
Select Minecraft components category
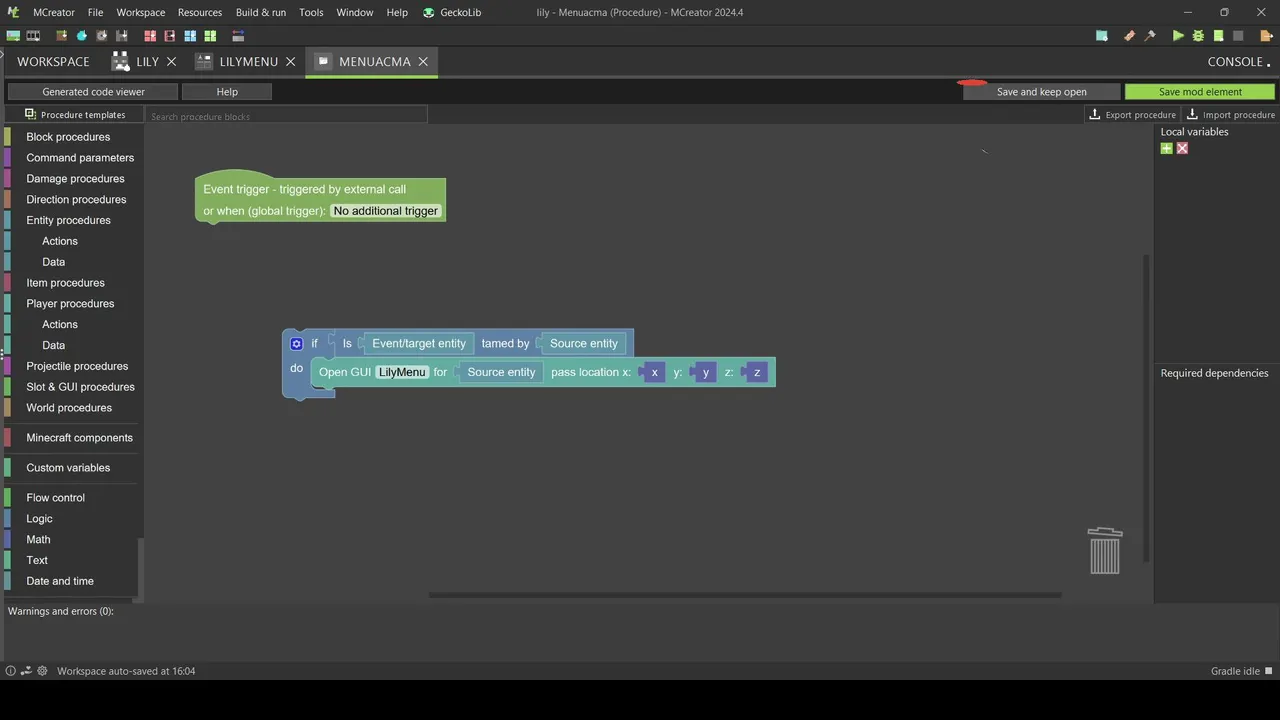tap(79, 437)
